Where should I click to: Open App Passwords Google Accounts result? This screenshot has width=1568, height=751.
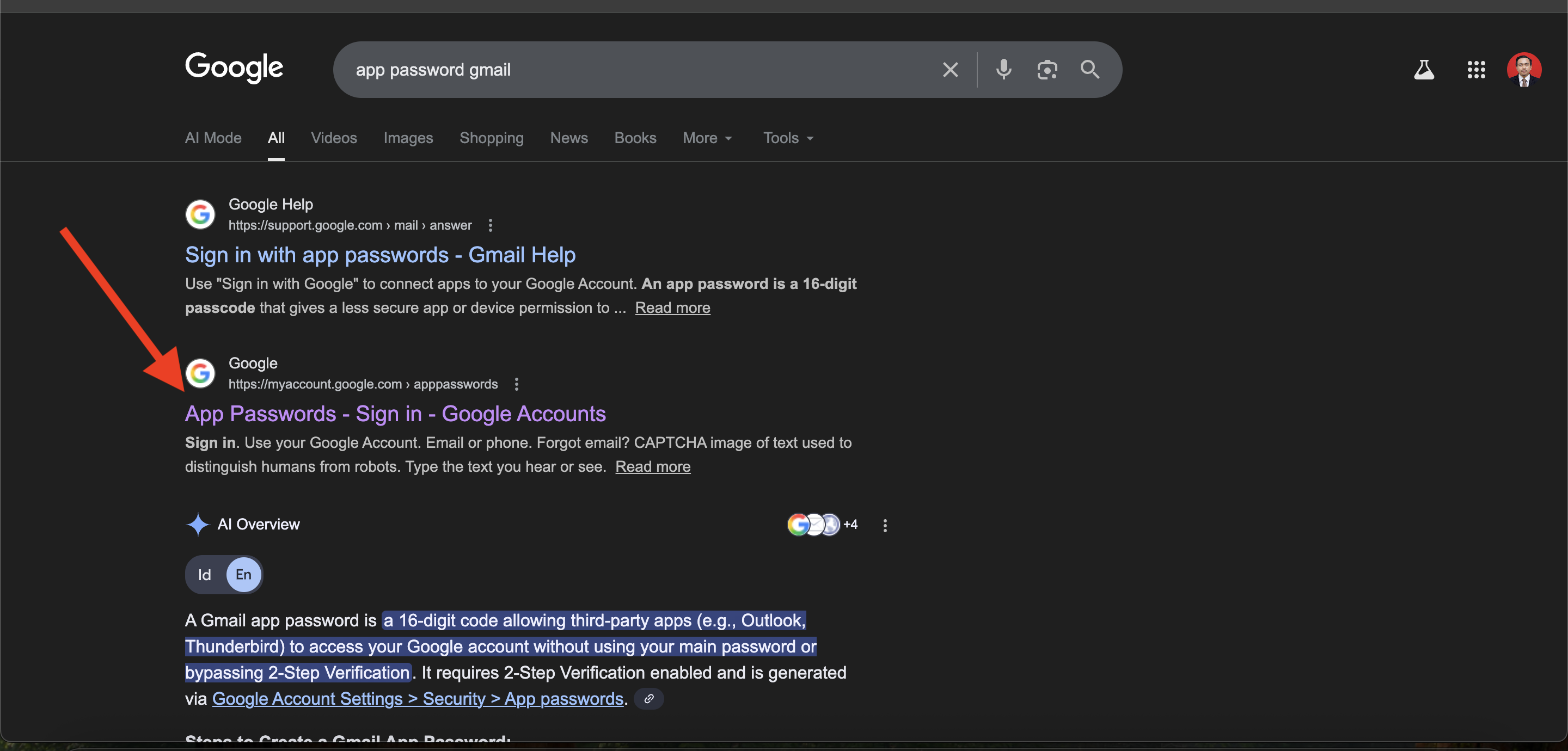coord(395,414)
